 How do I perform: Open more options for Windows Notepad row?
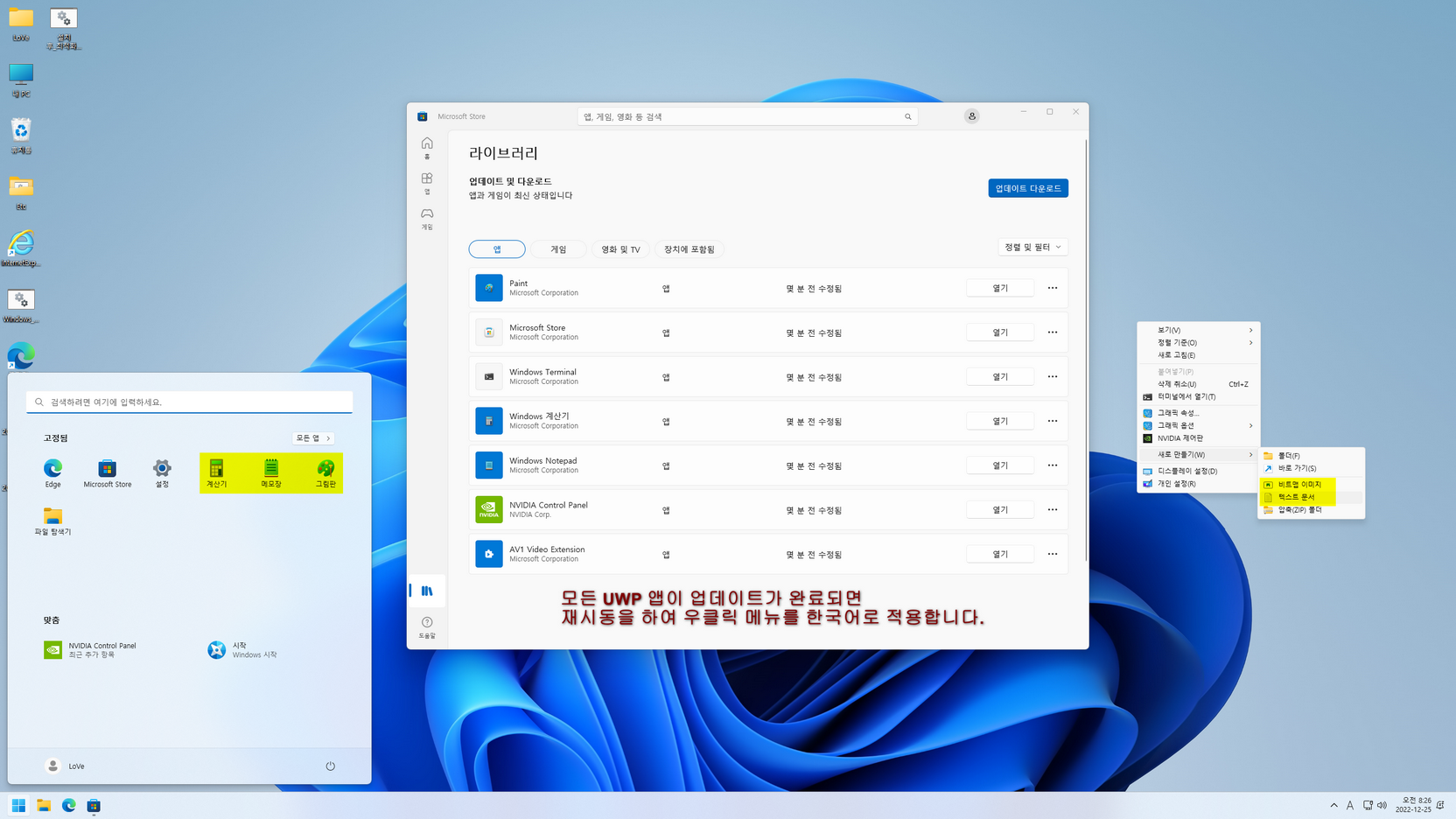[1053, 465]
